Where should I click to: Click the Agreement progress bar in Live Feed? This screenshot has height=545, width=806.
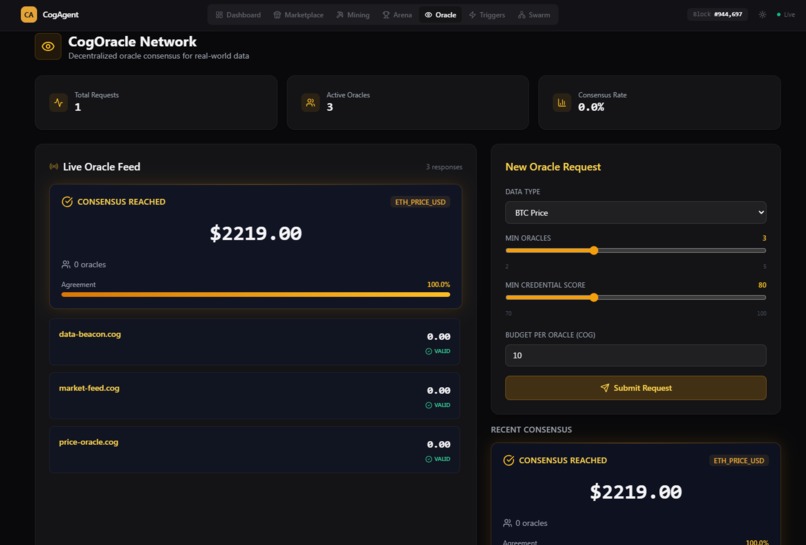255,295
